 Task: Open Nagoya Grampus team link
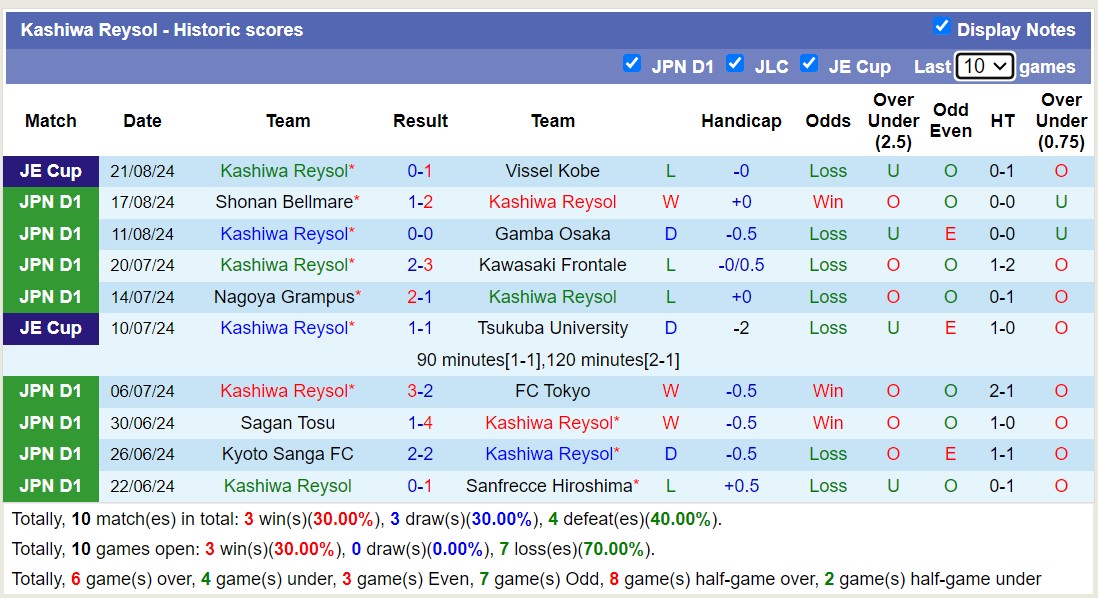click(x=284, y=297)
